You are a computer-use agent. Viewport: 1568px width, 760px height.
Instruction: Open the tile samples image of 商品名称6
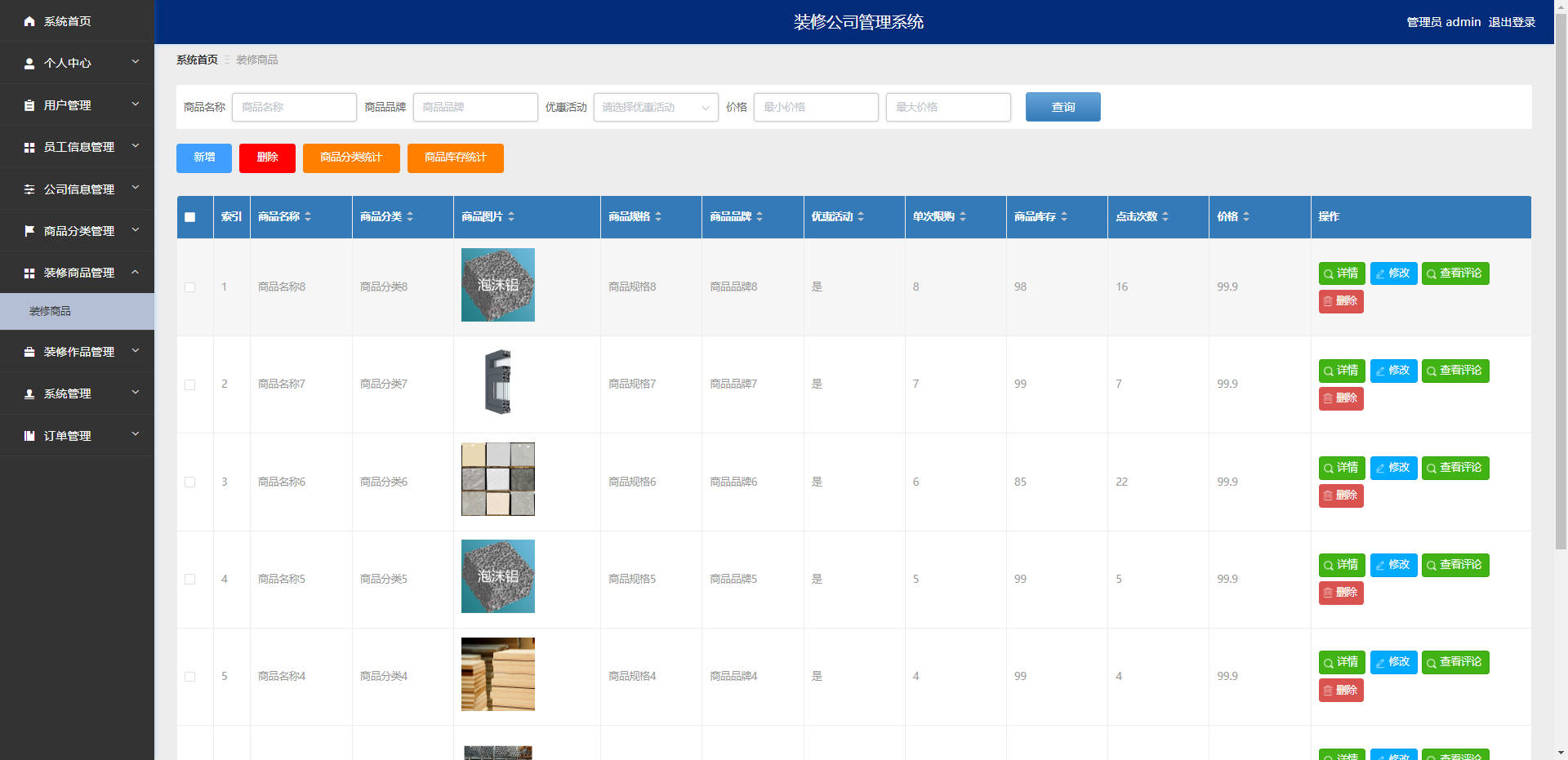498,479
